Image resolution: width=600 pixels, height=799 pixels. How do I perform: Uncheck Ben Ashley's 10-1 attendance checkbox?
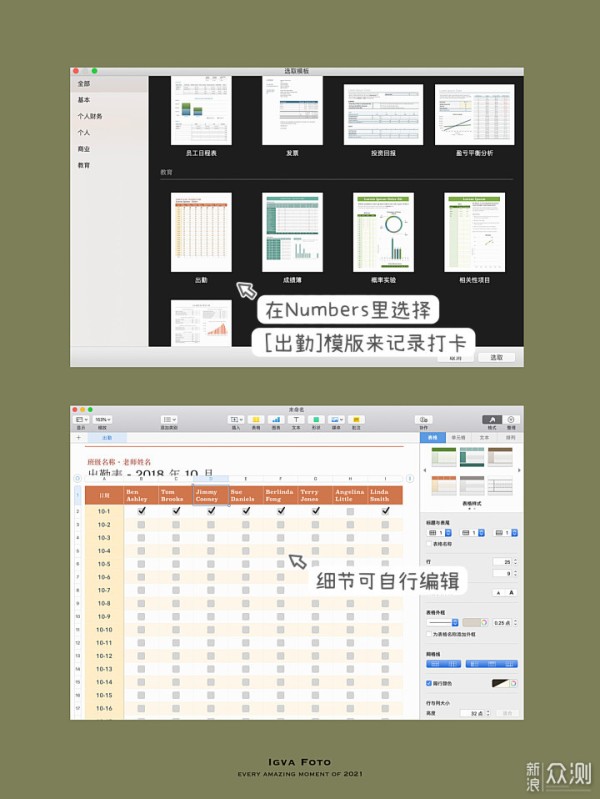click(x=141, y=511)
